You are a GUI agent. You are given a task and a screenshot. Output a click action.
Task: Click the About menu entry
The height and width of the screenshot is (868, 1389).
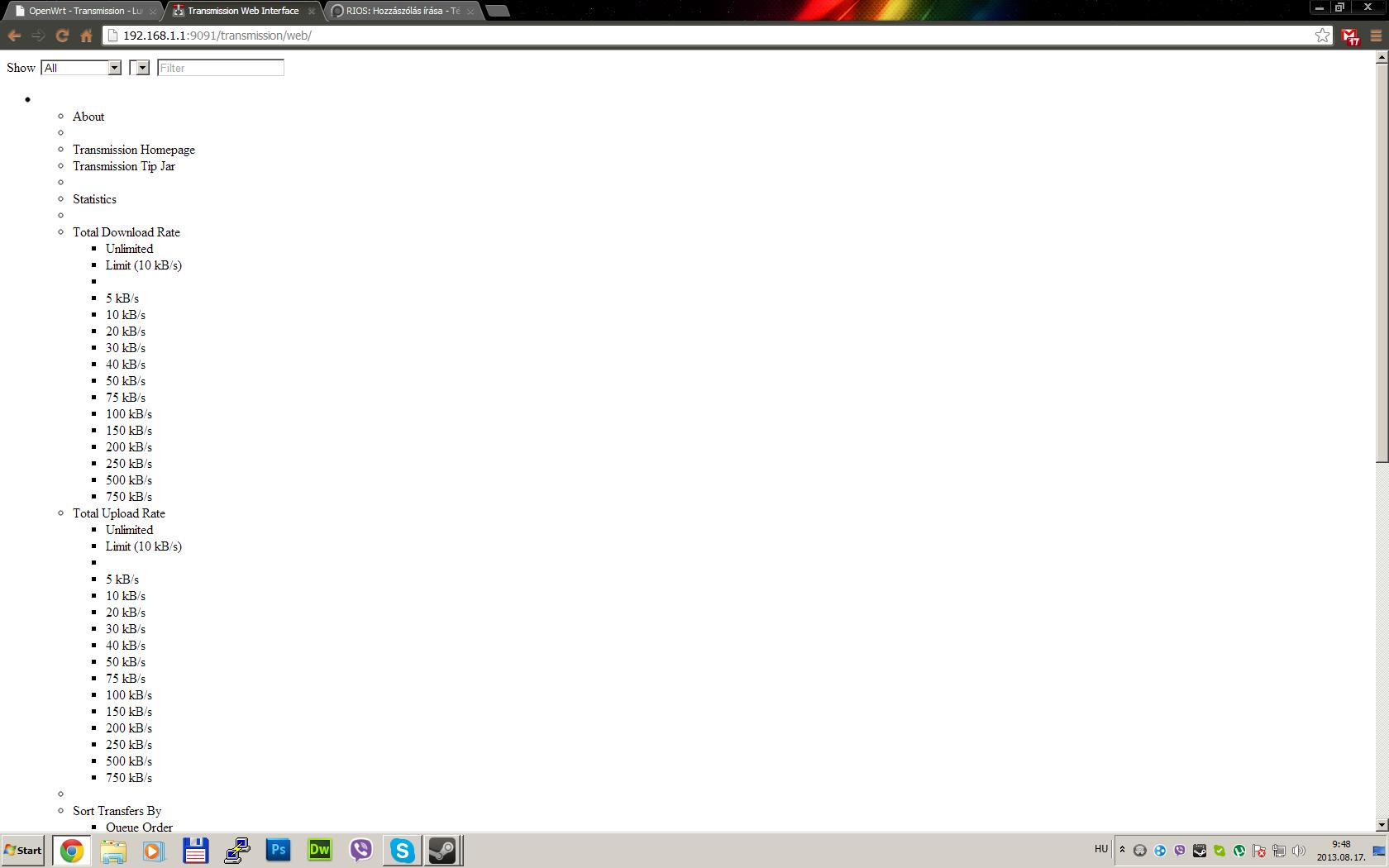pyautogui.click(x=88, y=117)
